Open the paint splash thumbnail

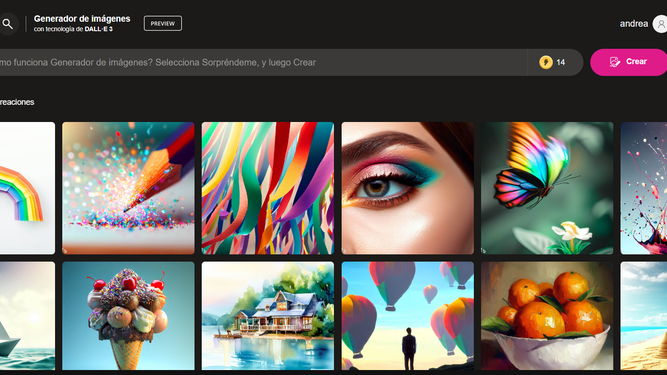pos(644,188)
